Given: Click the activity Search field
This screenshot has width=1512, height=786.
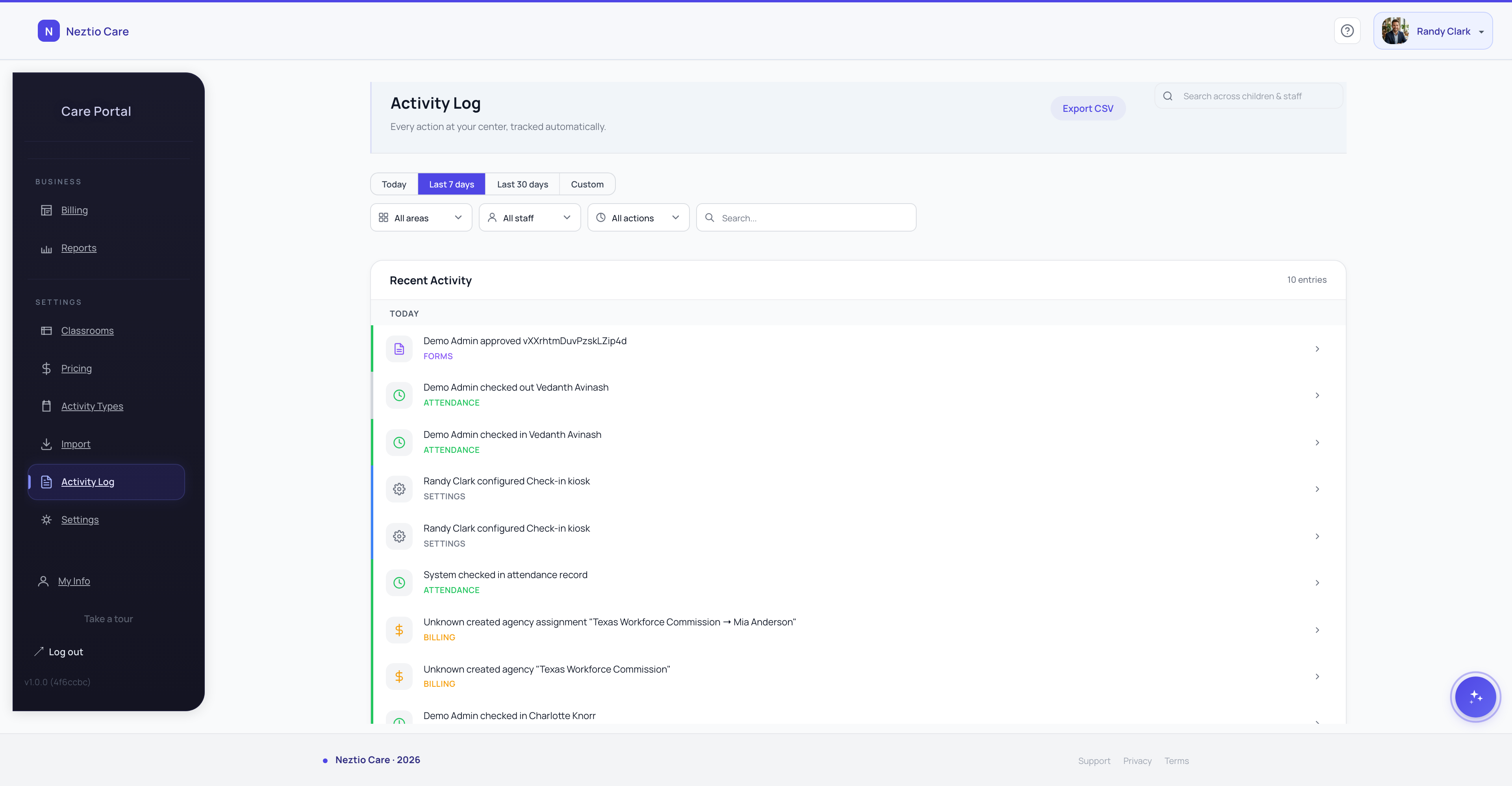Looking at the screenshot, I should tap(805, 217).
